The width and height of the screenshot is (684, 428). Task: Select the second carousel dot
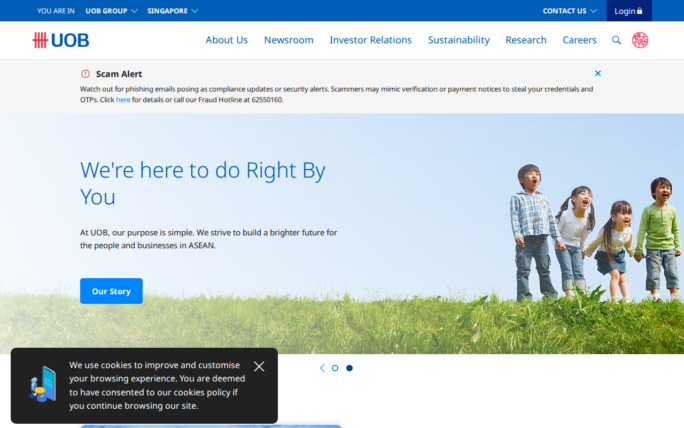[349, 368]
